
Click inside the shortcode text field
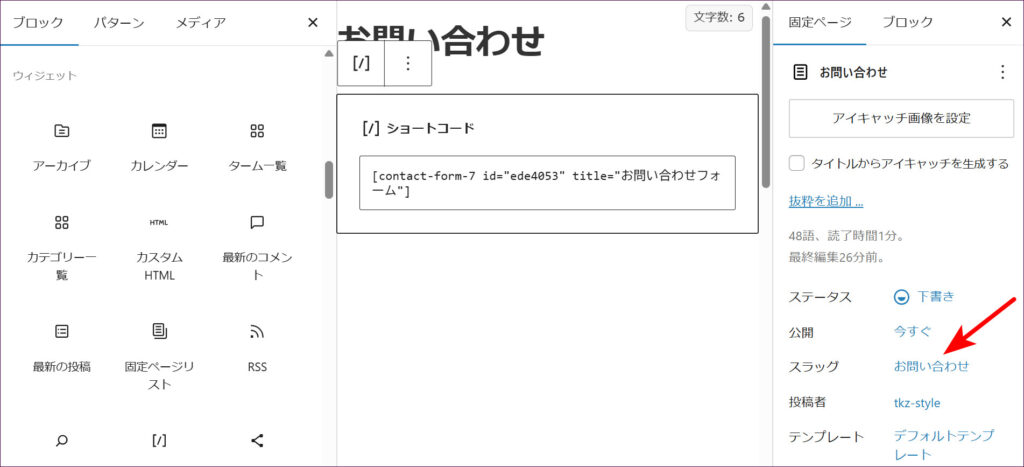(547, 182)
